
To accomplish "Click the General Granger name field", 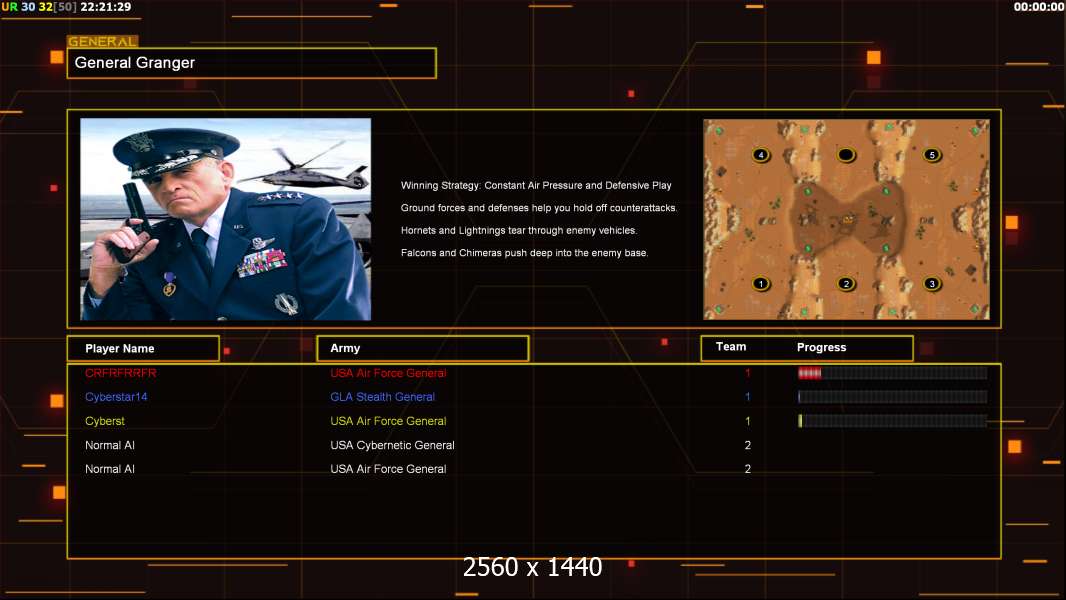I will (251, 63).
